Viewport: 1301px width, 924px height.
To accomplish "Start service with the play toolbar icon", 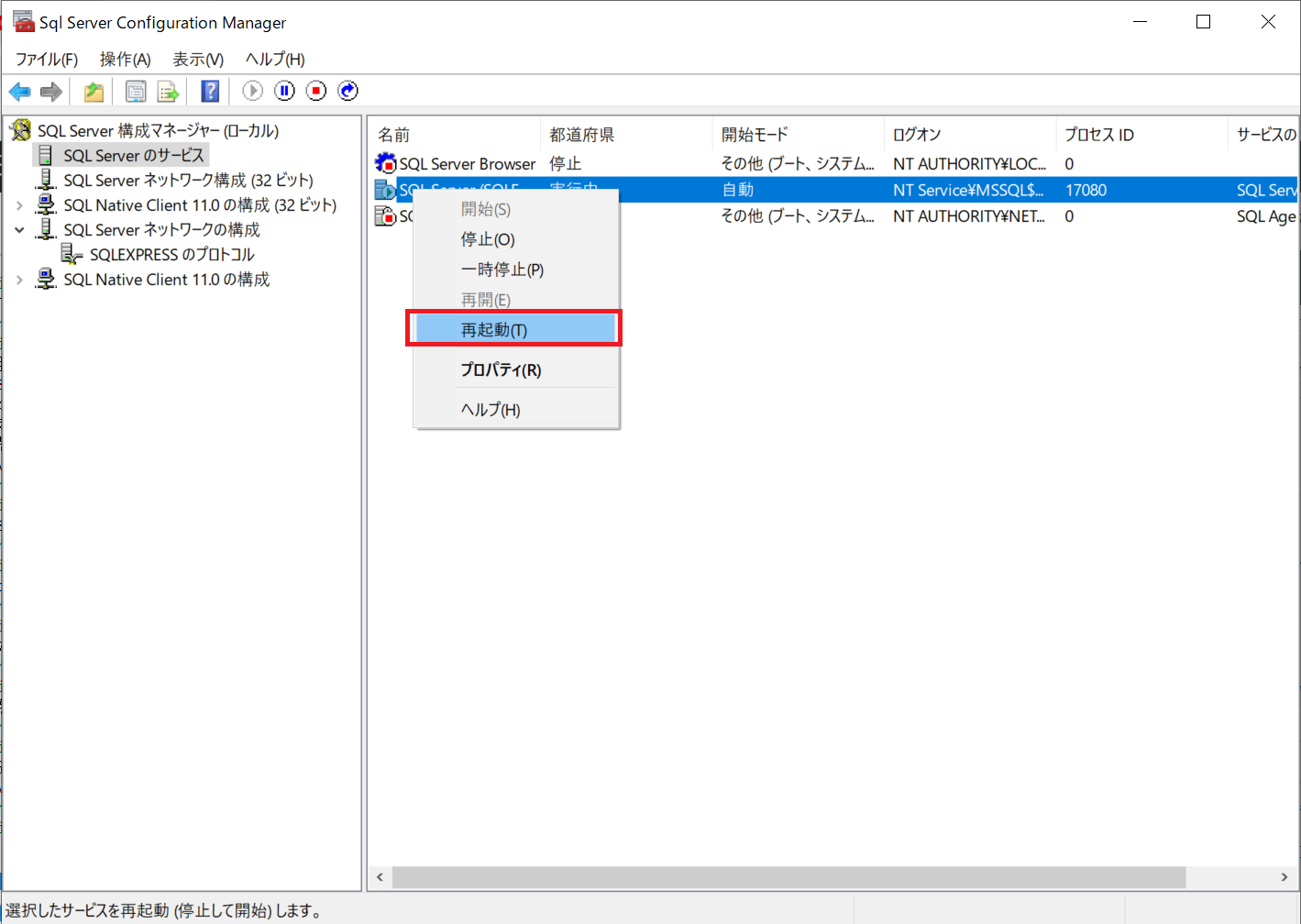I will 252,91.
